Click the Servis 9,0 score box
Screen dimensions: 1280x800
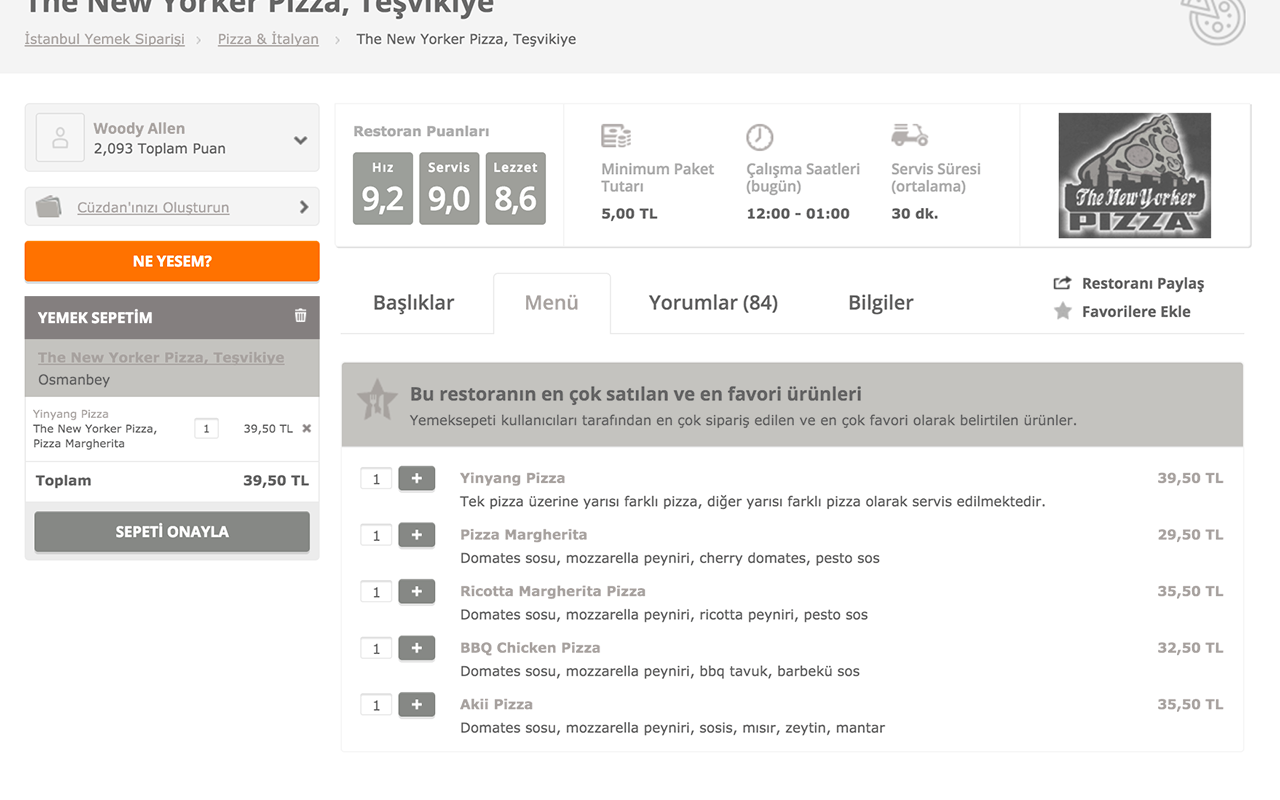(x=449, y=188)
